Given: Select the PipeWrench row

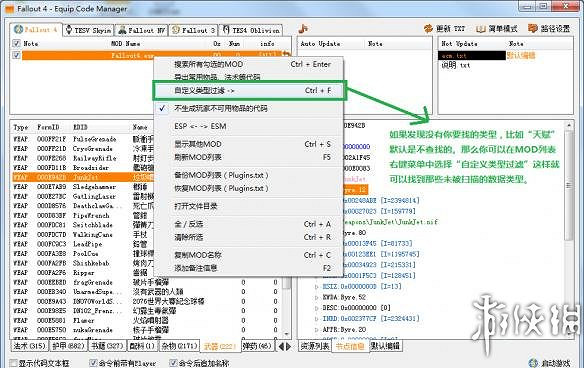Looking at the screenshot, I should click(x=83, y=215).
